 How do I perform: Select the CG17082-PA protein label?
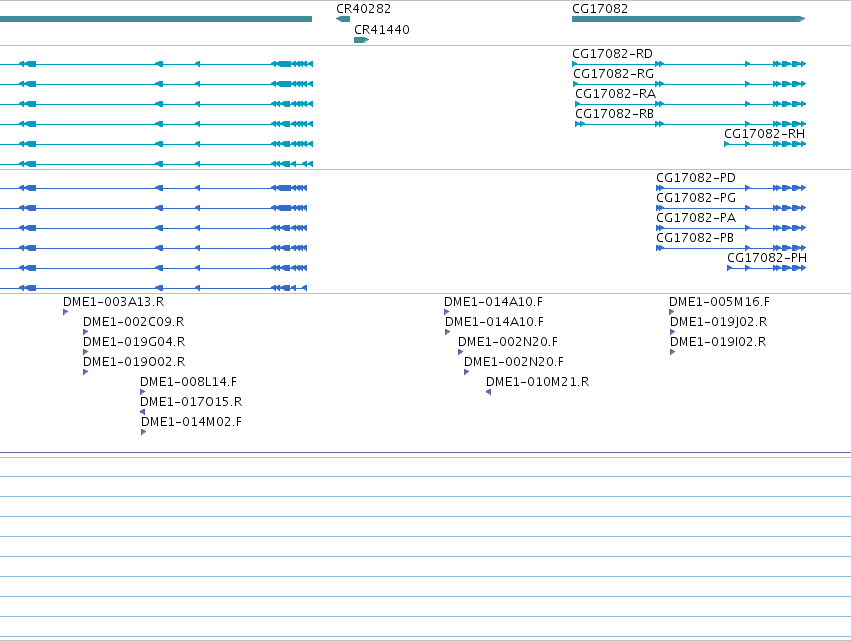[696, 218]
